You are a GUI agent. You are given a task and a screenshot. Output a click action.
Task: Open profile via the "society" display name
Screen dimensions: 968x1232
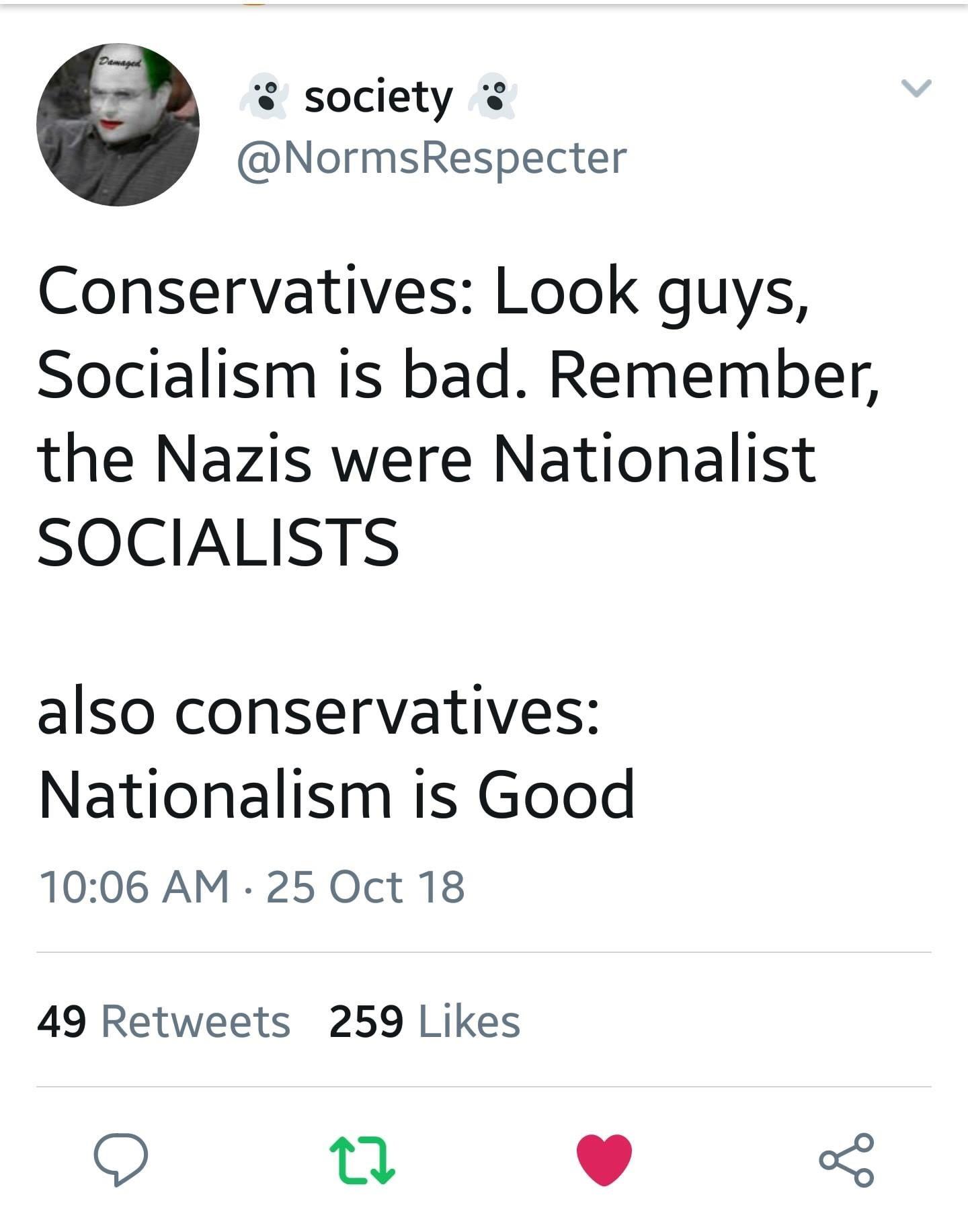[x=378, y=98]
